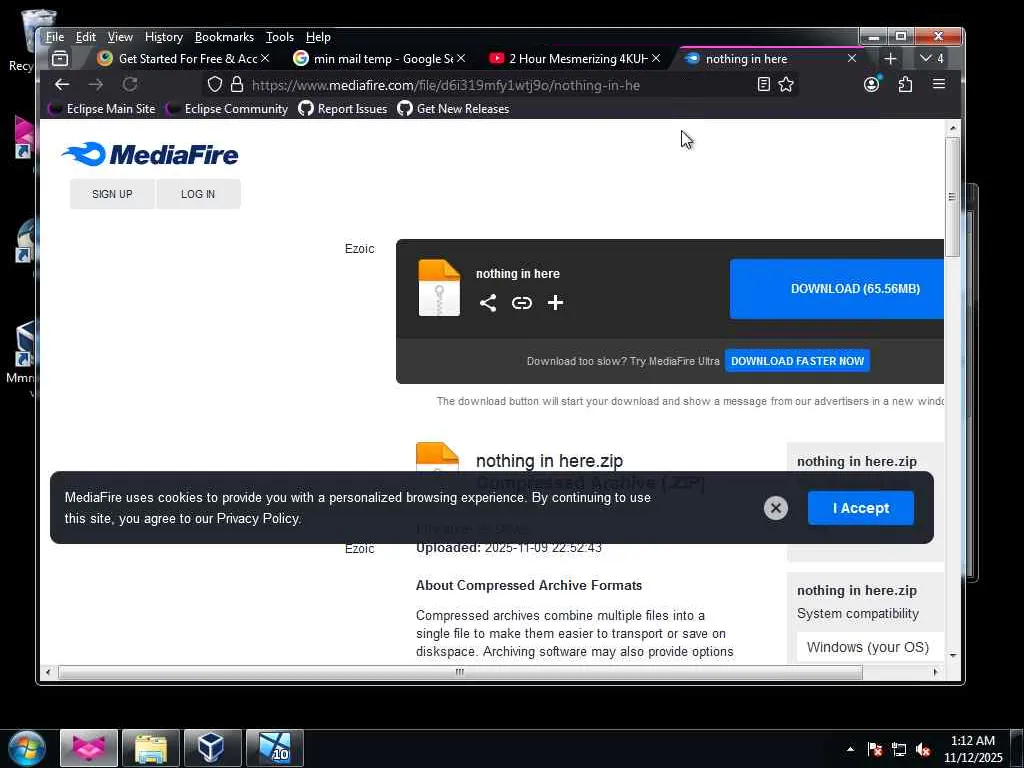Open the extensions puzzle icon

[905, 84]
